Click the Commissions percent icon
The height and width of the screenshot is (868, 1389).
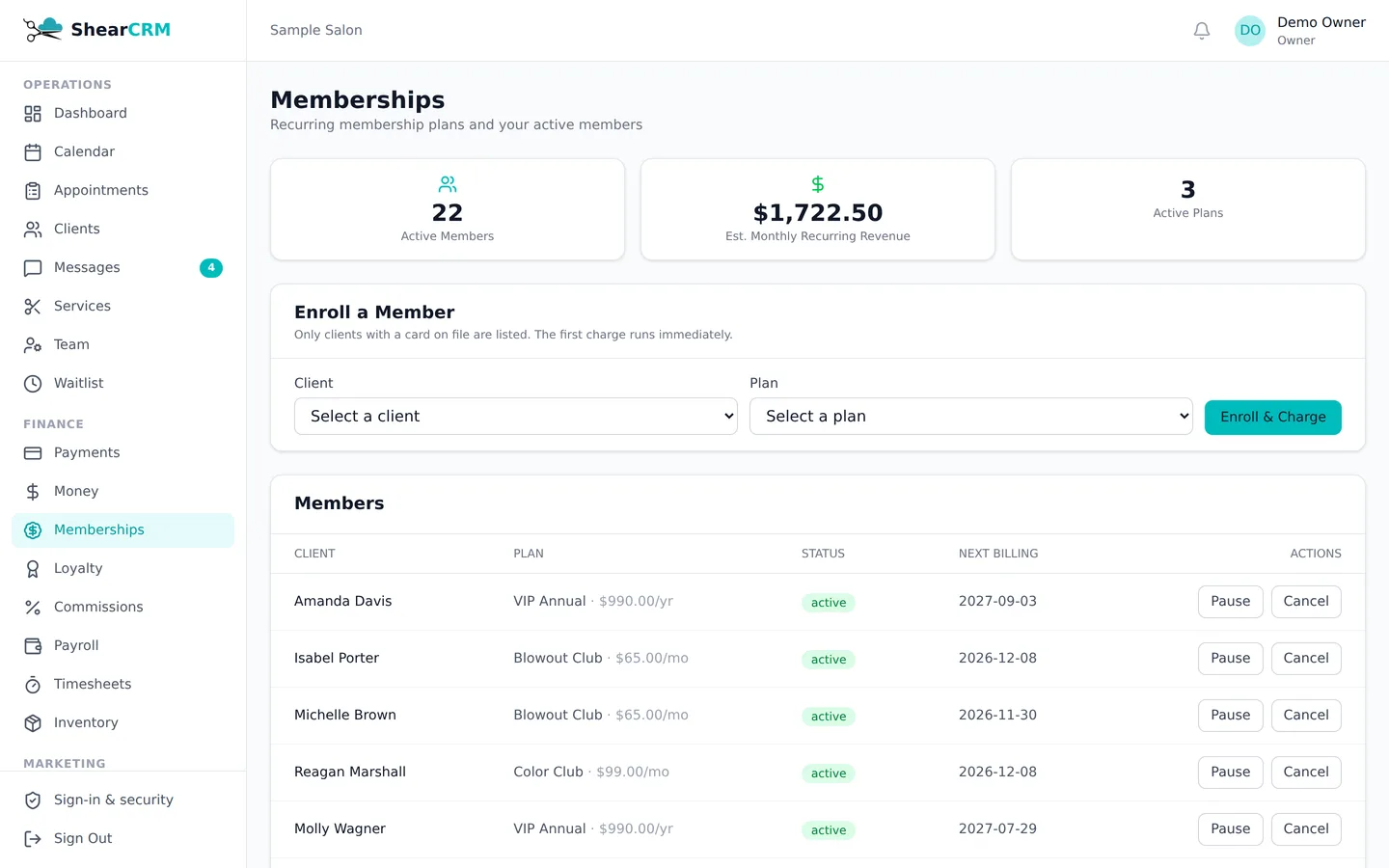click(33, 608)
